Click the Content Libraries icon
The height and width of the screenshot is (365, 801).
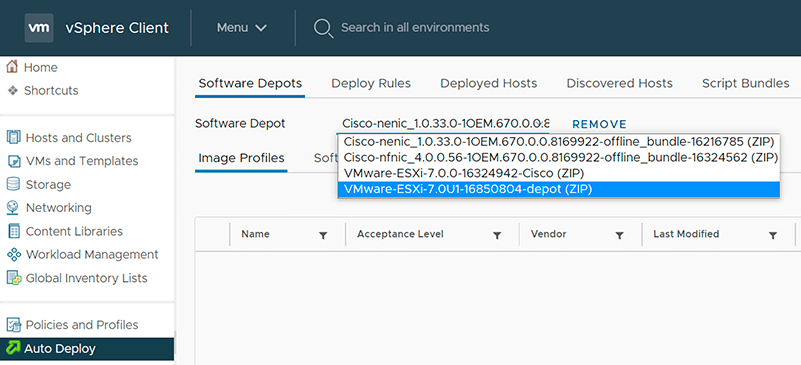click(x=13, y=231)
